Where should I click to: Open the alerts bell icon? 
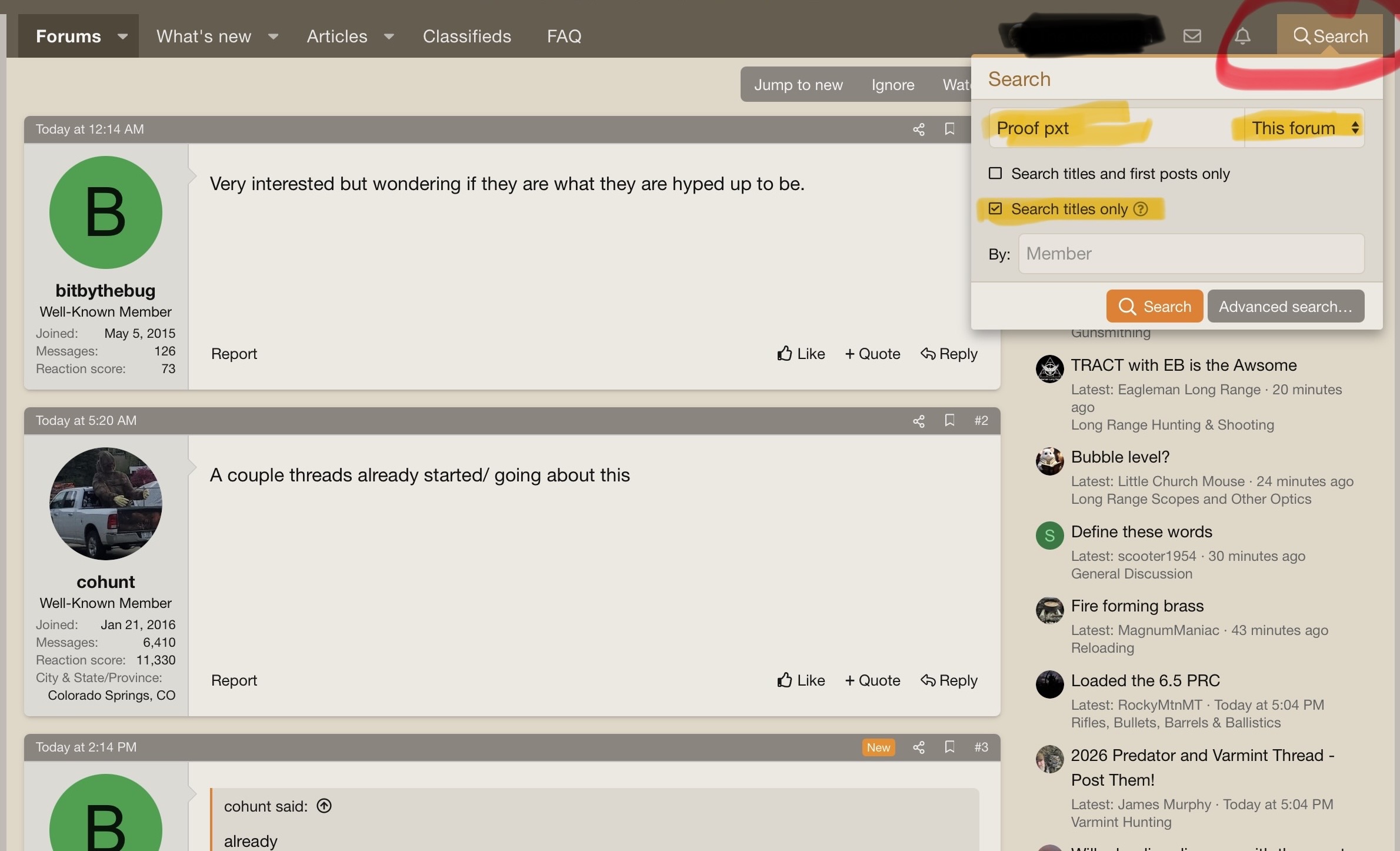point(1242,36)
